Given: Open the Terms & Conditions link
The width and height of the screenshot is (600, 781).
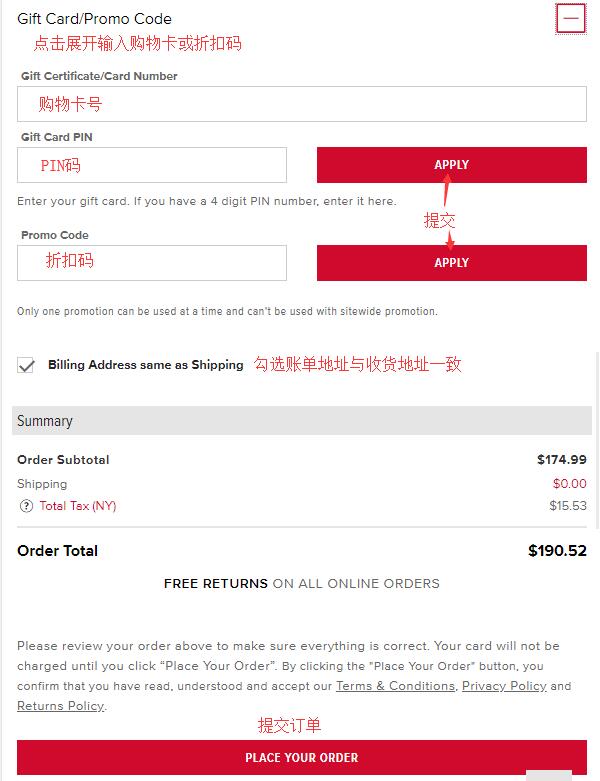Looking at the screenshot, I should [x=395, y=686].
